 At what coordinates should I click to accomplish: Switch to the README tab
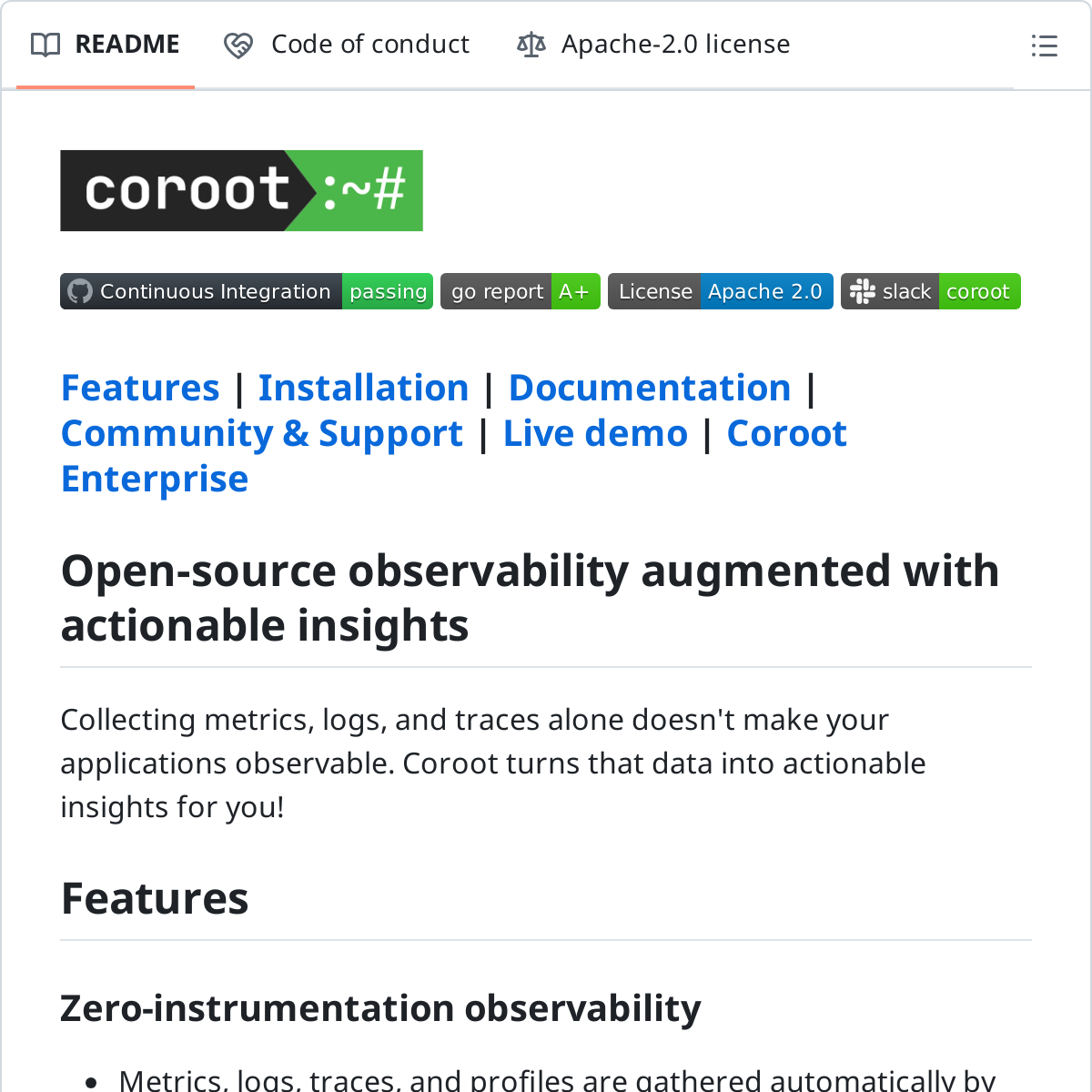click(x=126, y=45)
